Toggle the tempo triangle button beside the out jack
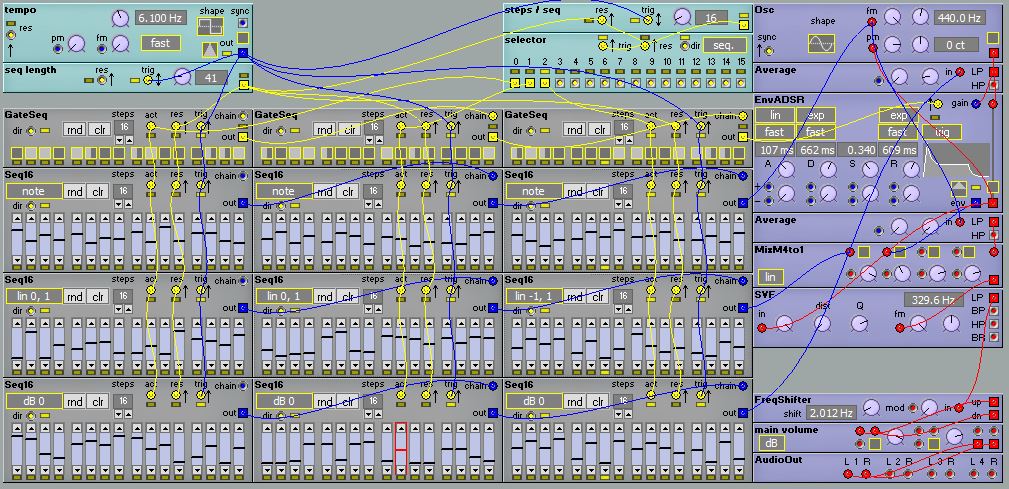1009x489 pixels. pos(210,50)
